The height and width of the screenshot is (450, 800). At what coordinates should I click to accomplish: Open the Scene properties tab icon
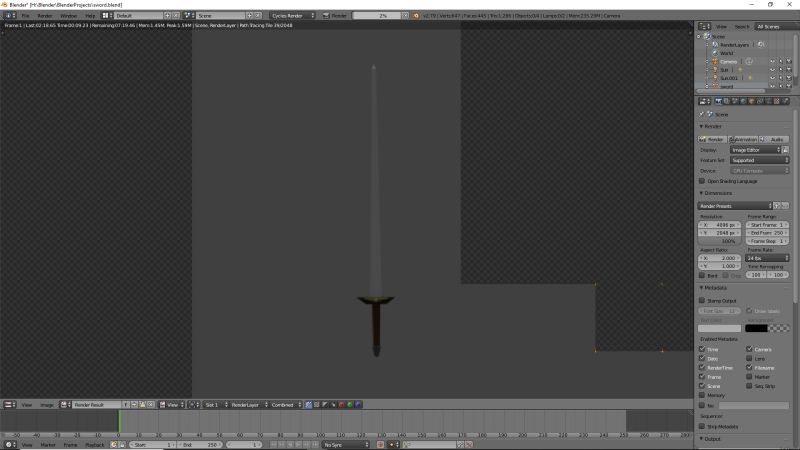click(735, 101)
